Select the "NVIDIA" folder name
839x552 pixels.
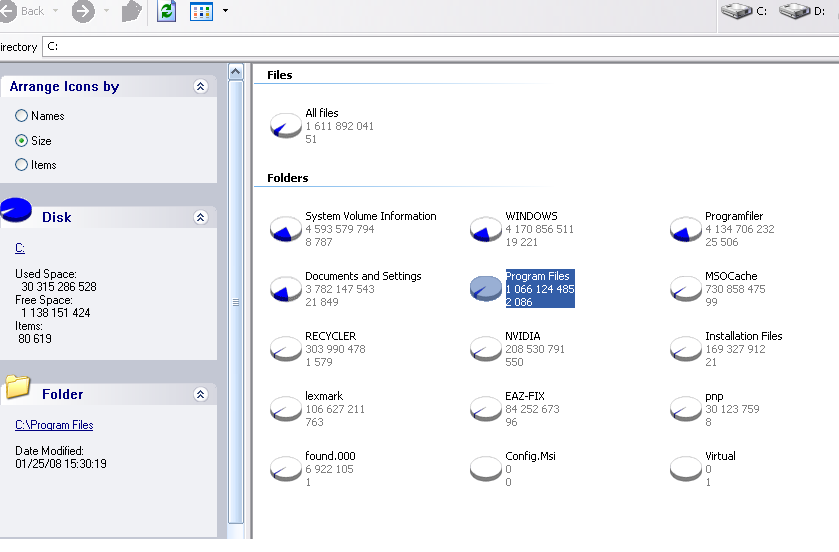click(523, 336)
